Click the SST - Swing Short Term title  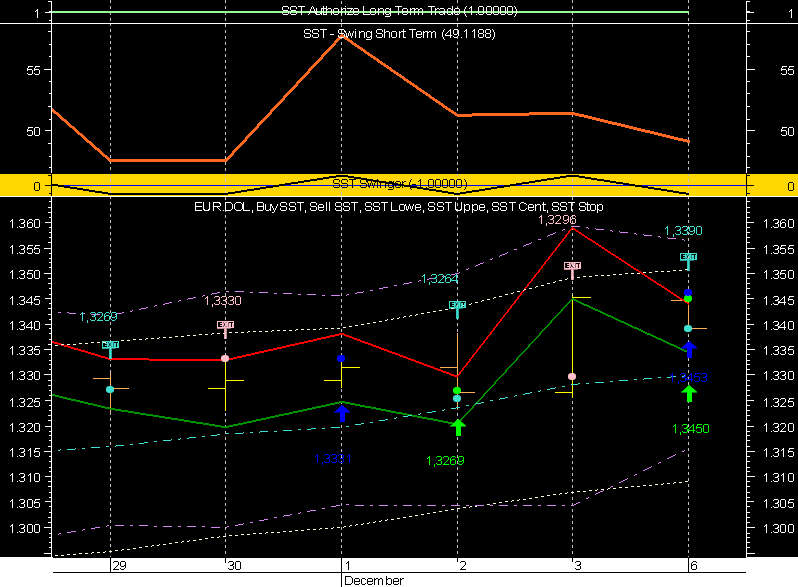[399, 34]
